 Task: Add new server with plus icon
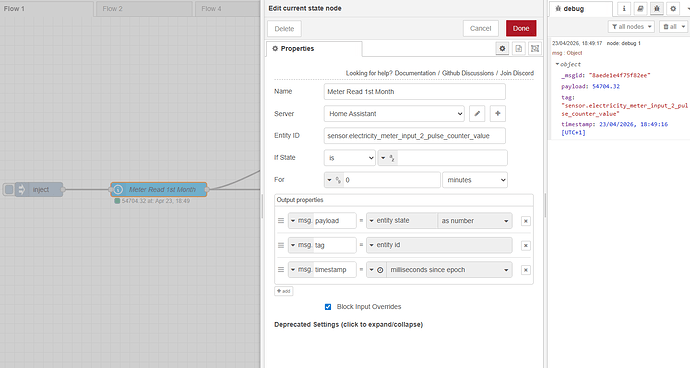(498, 114)
